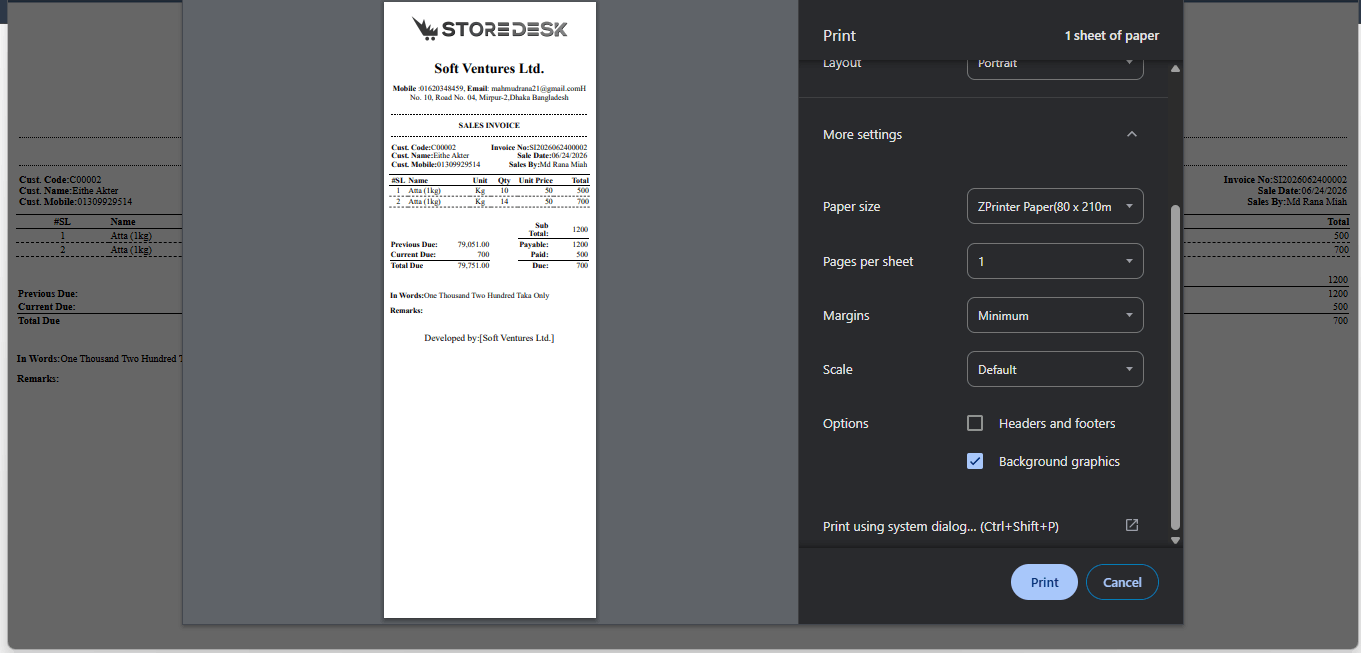
Task: Click 'Current Due:' label on background page
Action: click(x=47, y=307)
